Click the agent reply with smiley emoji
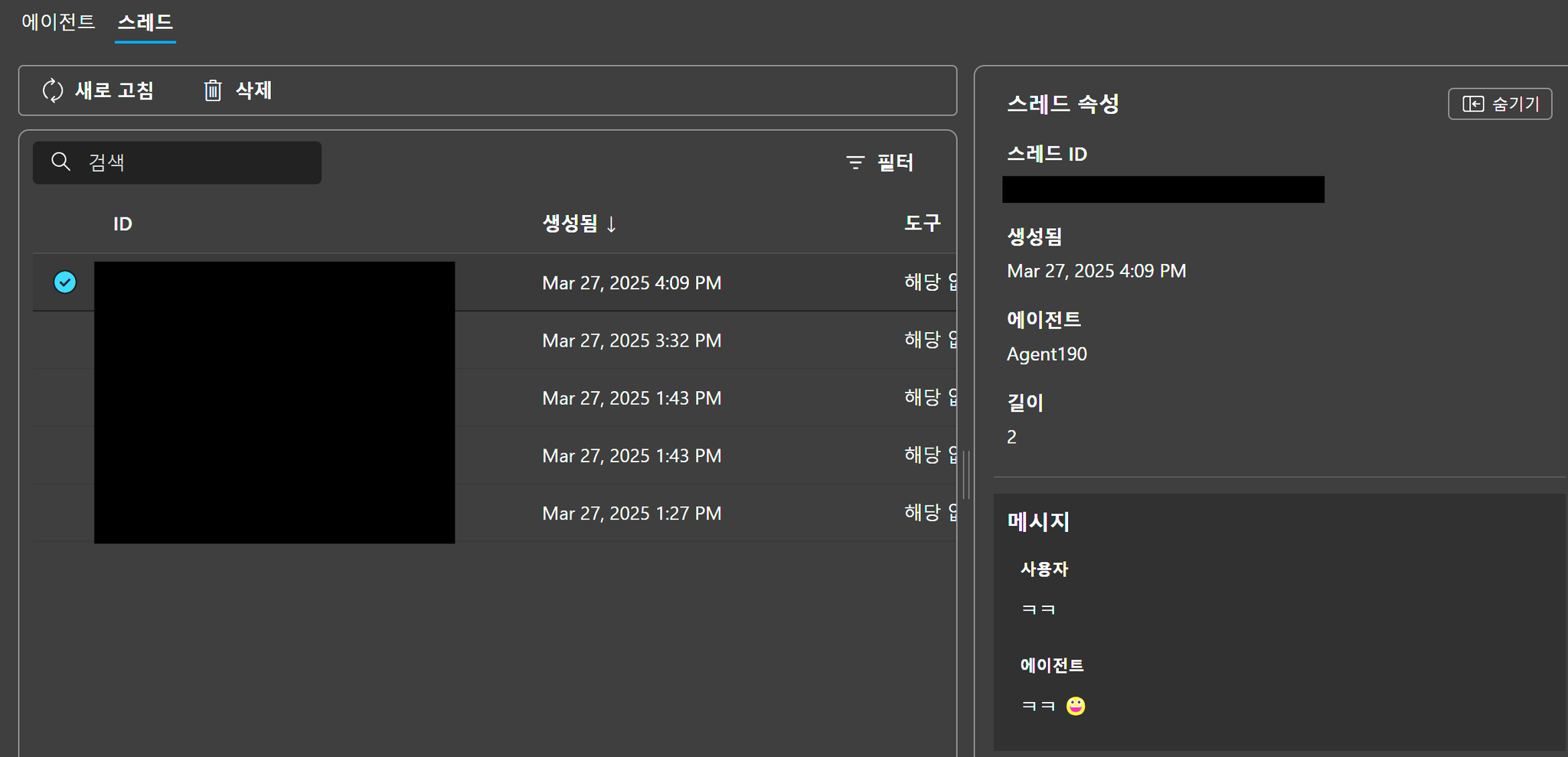This screenshot has height=757, width=1568. tap(1053, 706)
